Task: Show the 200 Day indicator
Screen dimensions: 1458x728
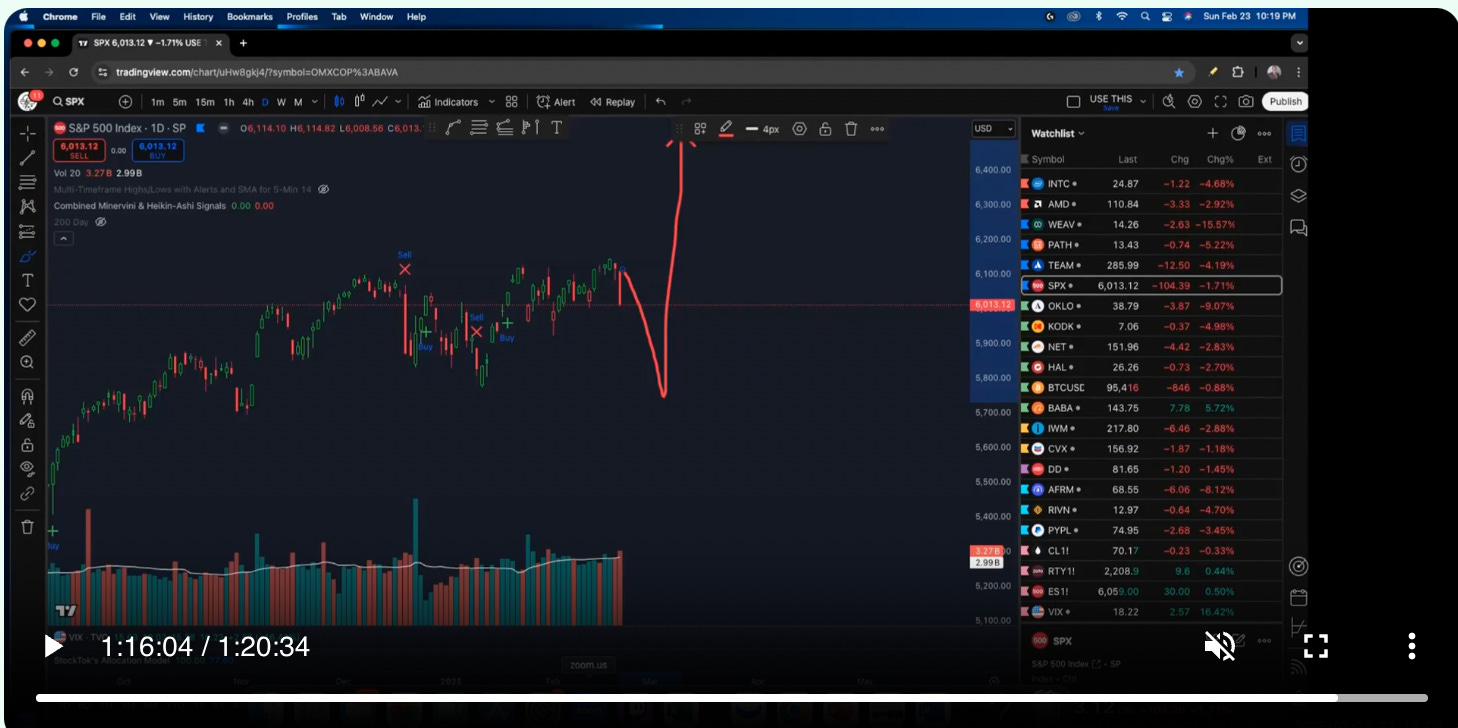Action: 99,222
